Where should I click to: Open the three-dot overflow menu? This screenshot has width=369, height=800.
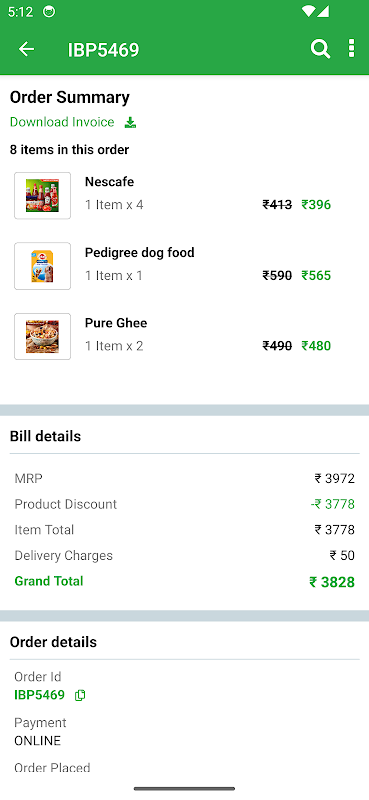coord(351,48)
